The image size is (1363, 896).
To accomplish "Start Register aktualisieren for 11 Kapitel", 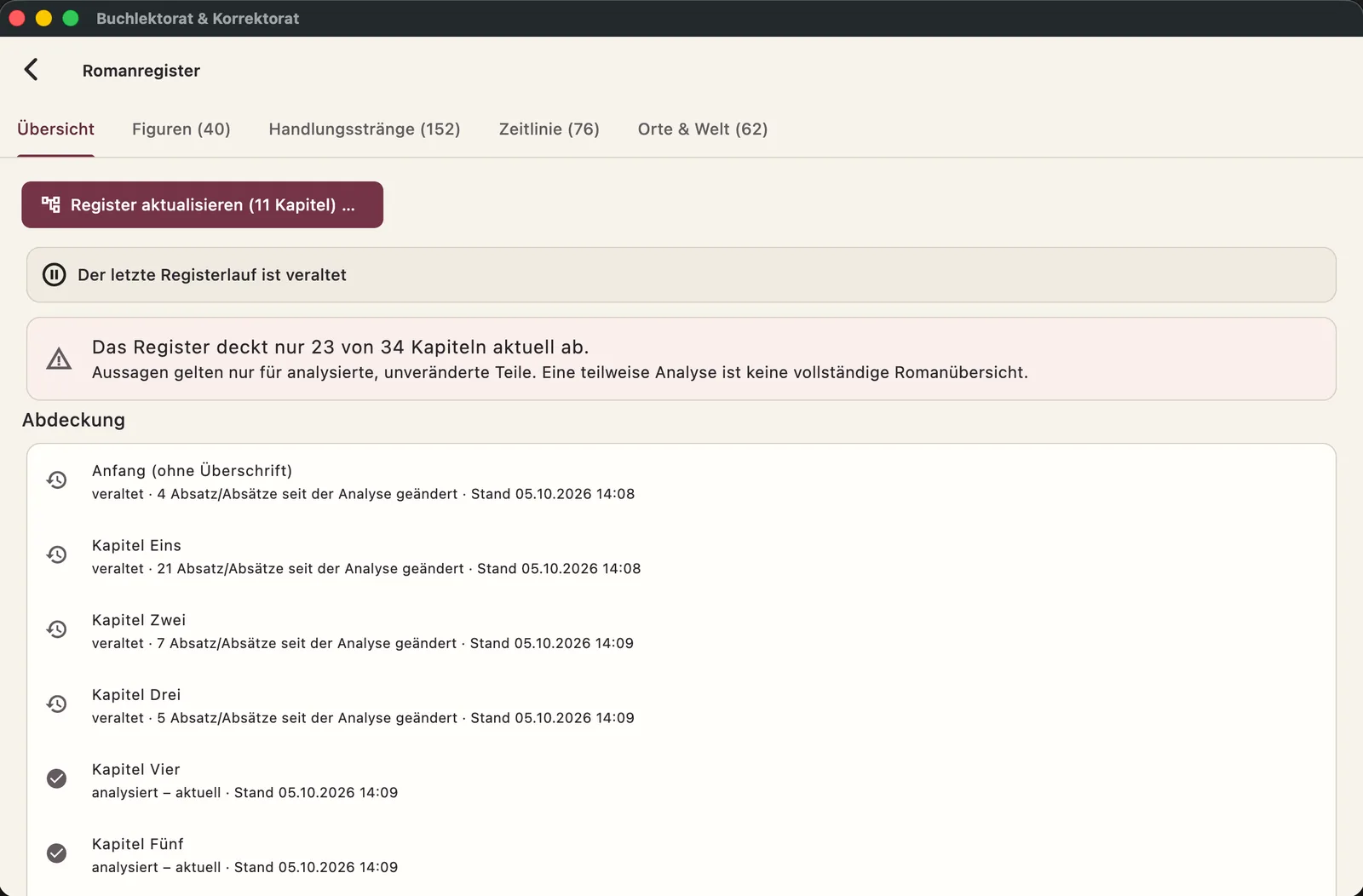I will point(202,204).
